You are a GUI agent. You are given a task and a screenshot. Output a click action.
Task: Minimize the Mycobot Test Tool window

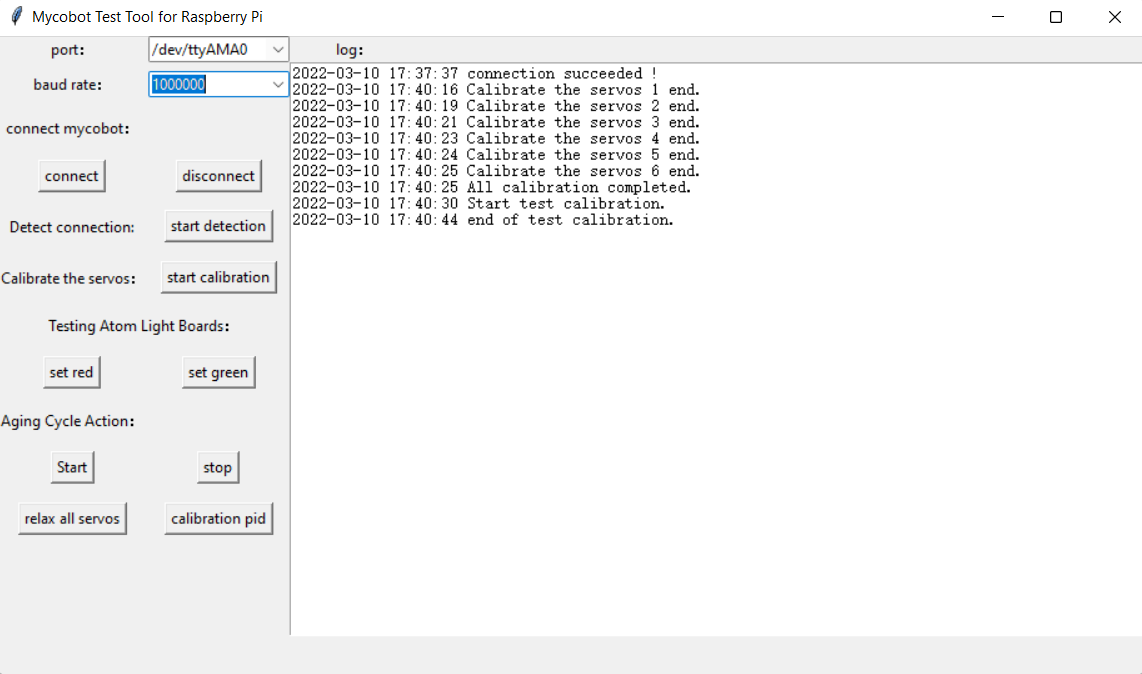(x=998, y=17)
